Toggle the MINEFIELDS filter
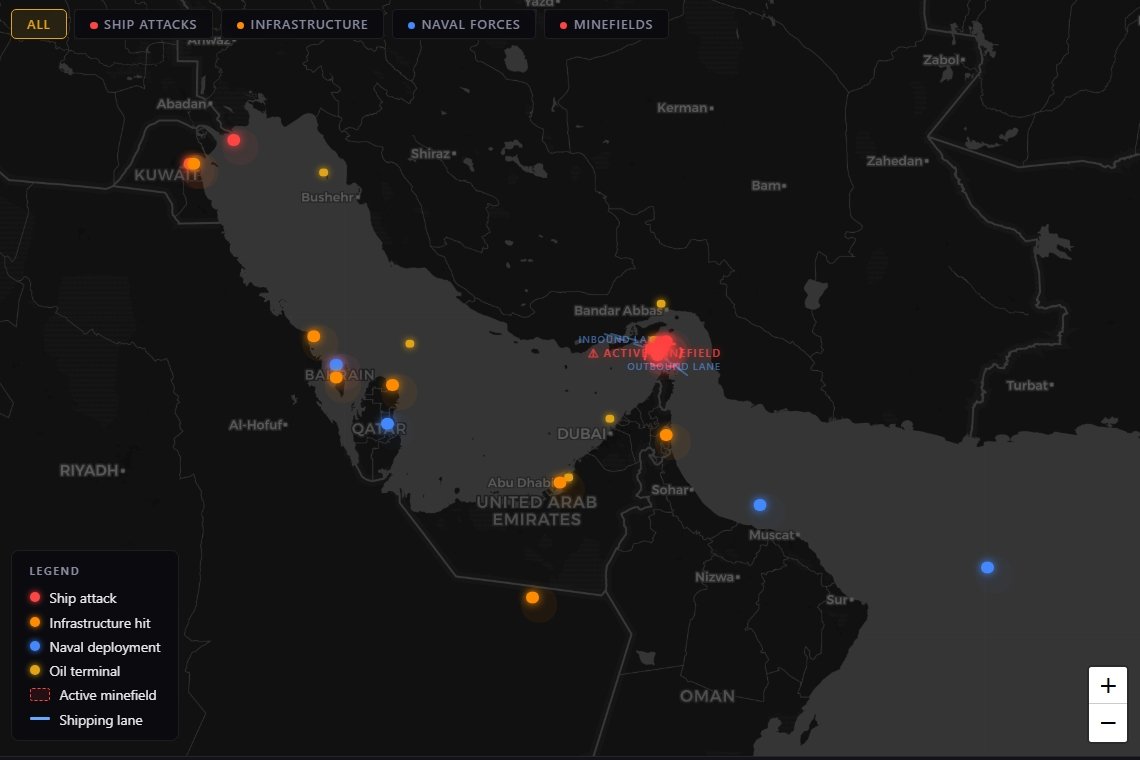The width and height of the screenshot is (1140, 760). point(606,23)
